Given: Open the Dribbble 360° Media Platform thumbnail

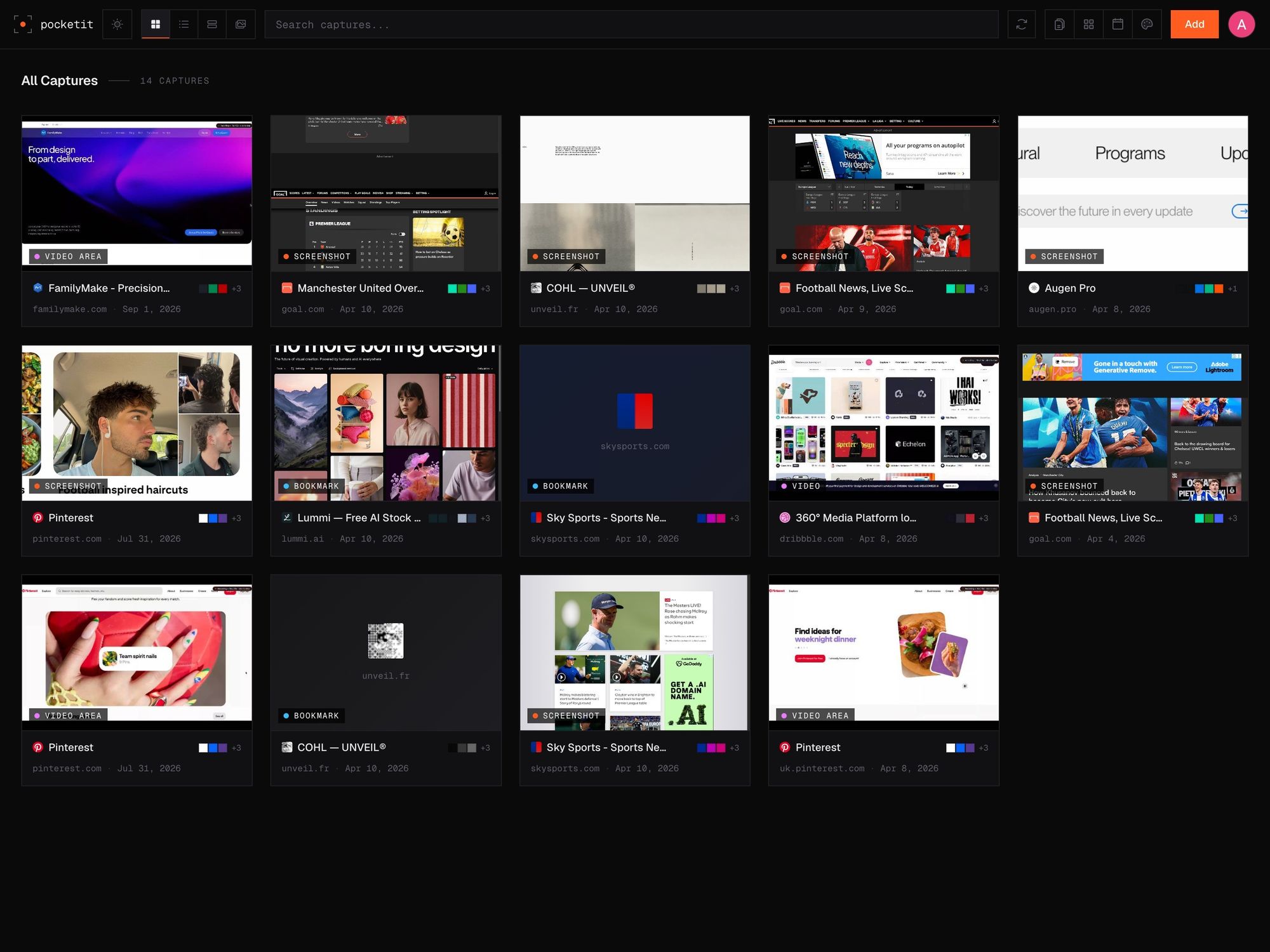Looking at the screenshot, I should pos(884,423).
